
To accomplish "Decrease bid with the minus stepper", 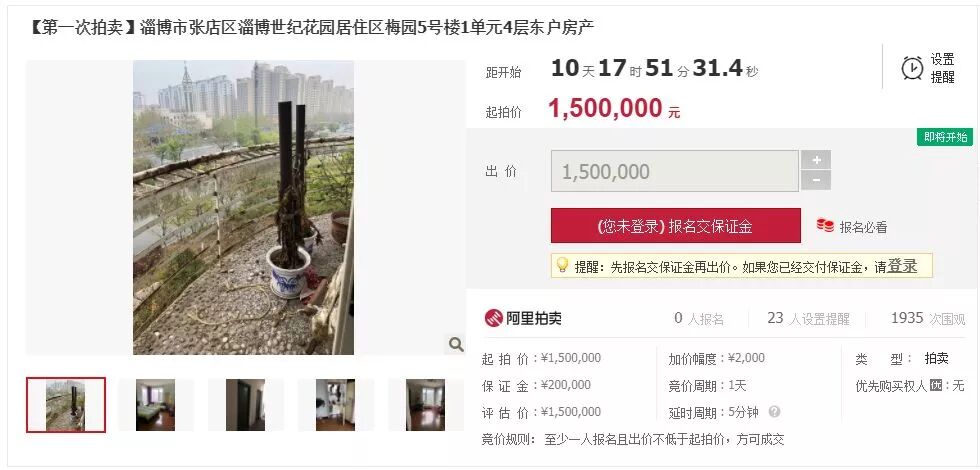I will (816, 181).
